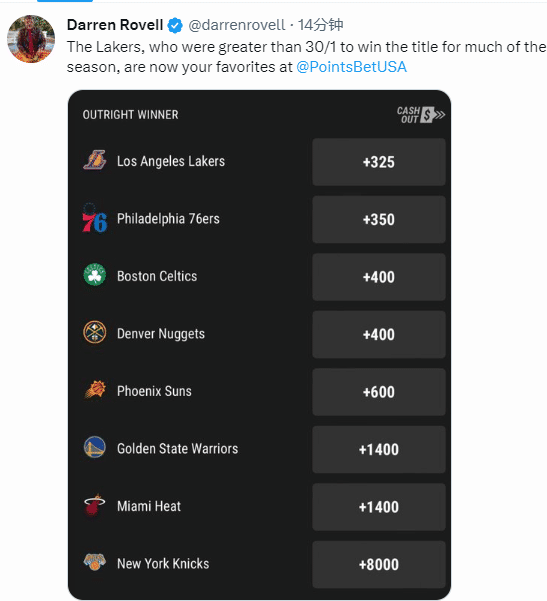Viewport: 547px width, 601px height.
Task: Click the Miami Heat logo icon
Action: click(94, 505)
